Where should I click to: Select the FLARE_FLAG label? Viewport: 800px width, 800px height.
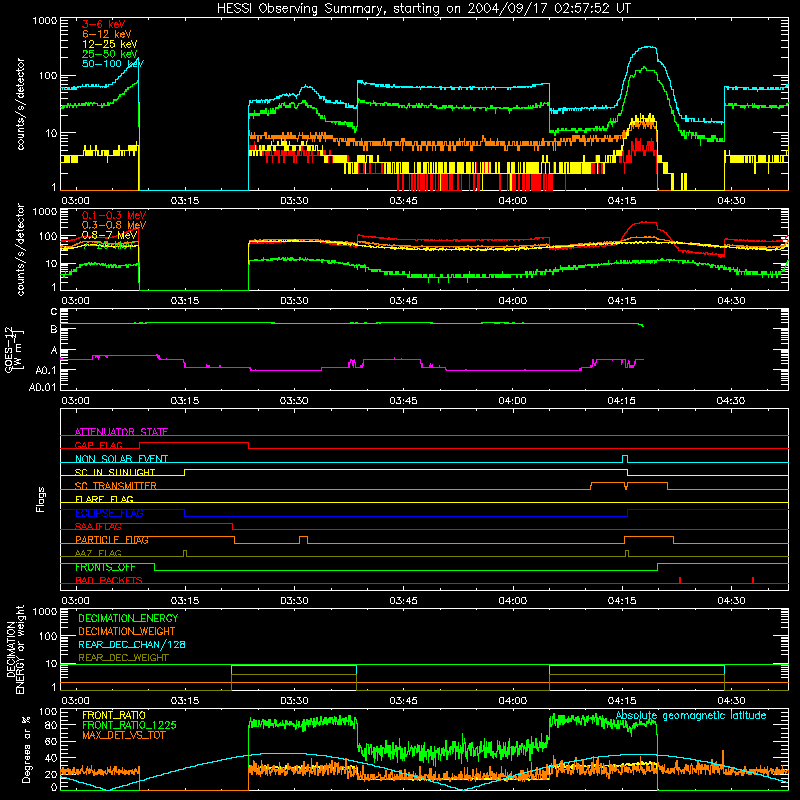(104, 499)
